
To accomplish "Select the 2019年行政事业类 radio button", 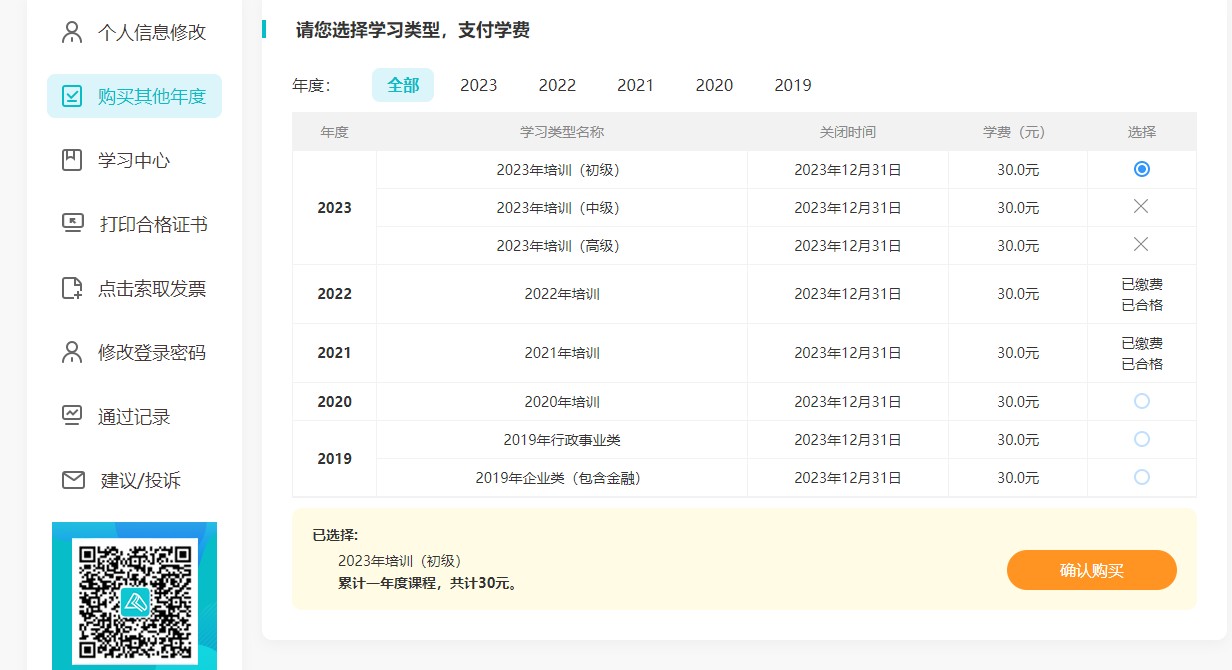I will (1141, 439).
